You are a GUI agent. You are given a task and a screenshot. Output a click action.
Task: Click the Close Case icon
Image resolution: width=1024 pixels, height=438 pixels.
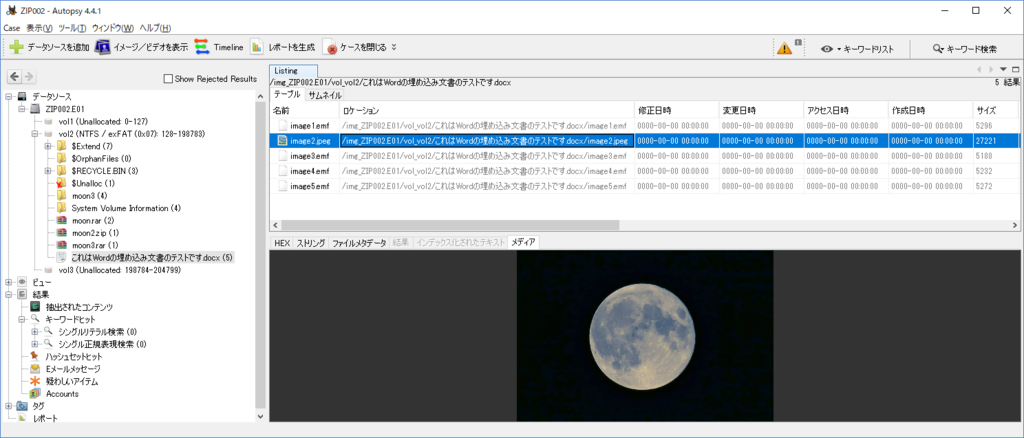pyautogui.click(x=330, y=47)
